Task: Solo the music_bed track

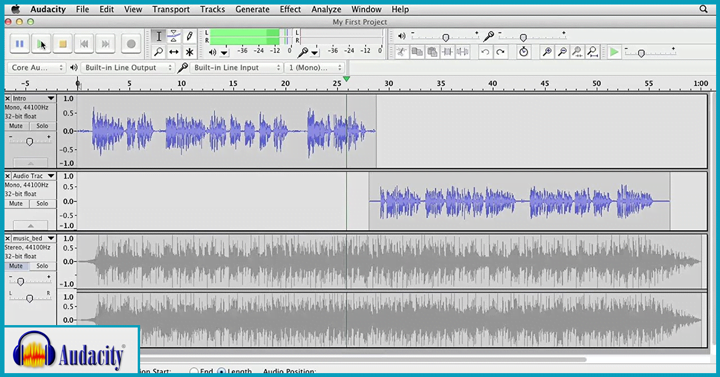Action: tap(42, 266)
